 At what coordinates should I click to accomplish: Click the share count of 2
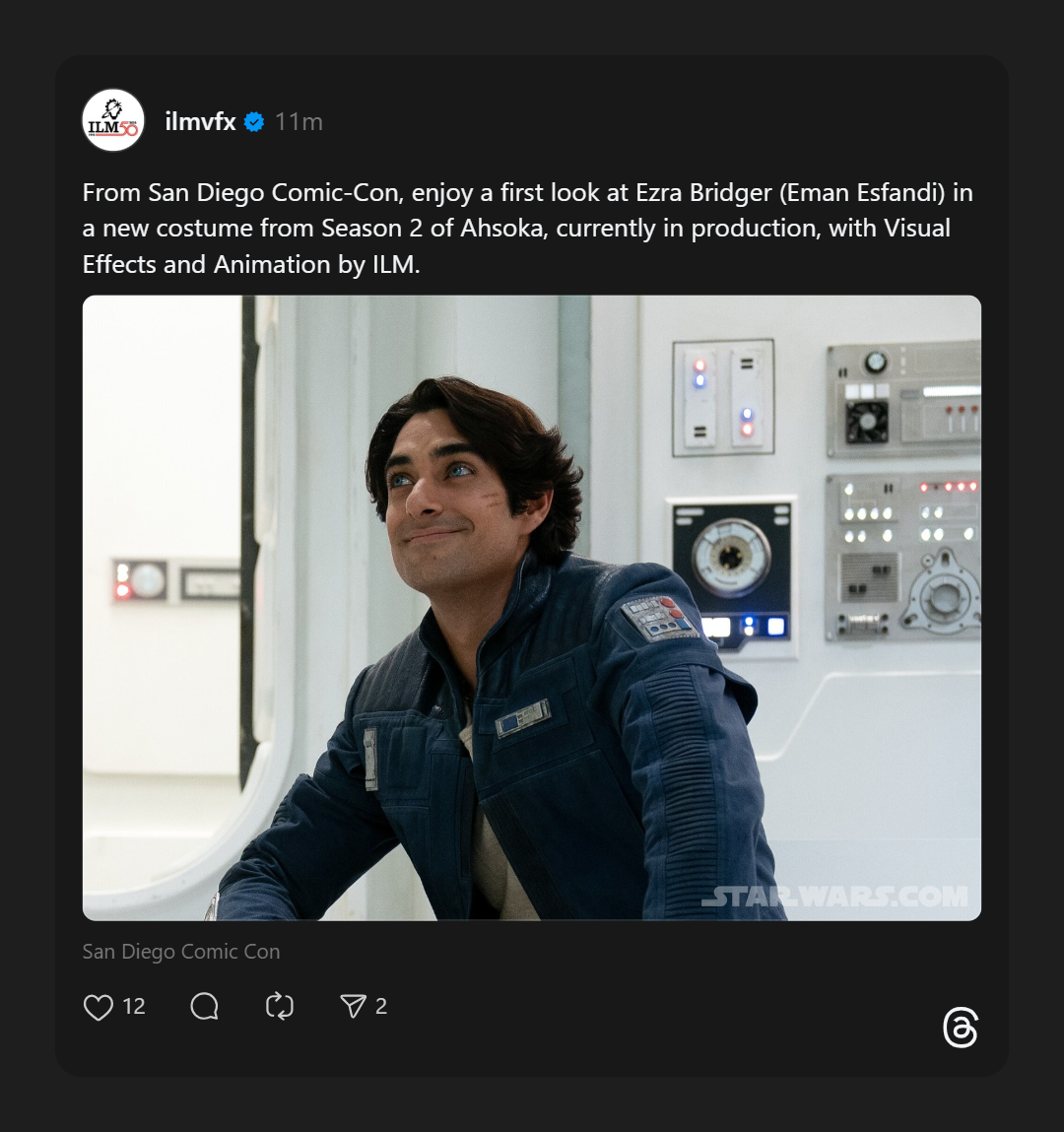tap(381, 1007)
